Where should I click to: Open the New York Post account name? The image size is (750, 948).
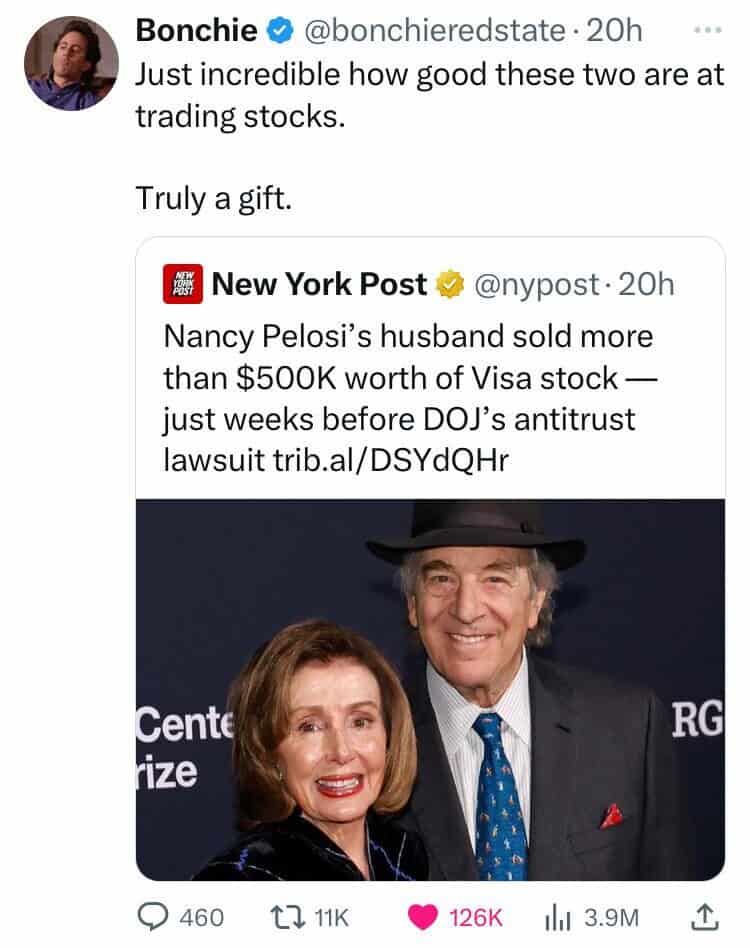320,286
